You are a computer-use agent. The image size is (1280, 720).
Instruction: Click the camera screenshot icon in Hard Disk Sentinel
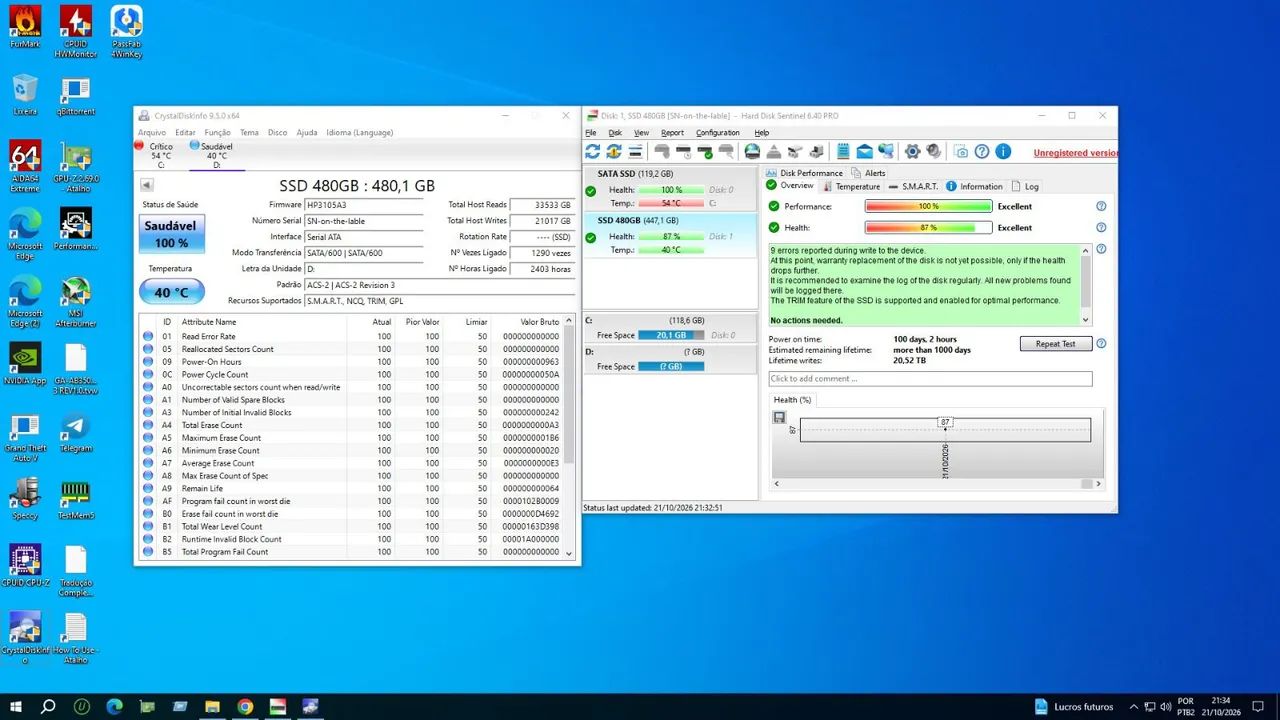click(x=961, y=151)
